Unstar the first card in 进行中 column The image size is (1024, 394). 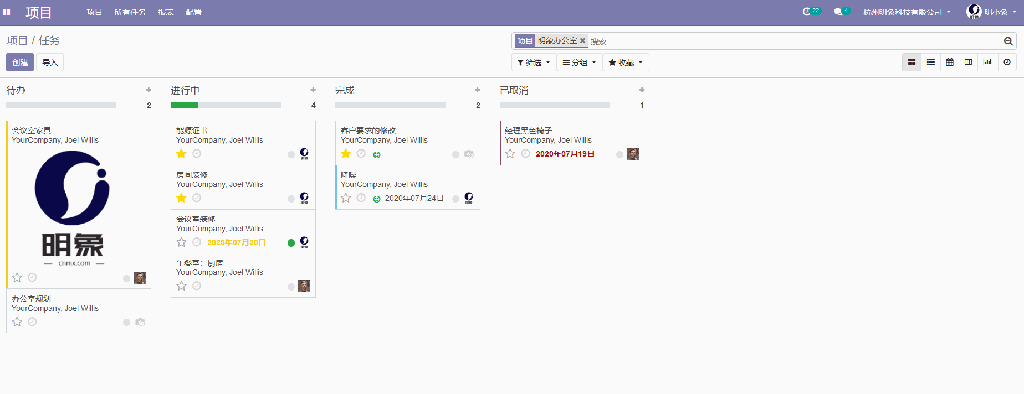pyautogui.click(x=182, y=154)
